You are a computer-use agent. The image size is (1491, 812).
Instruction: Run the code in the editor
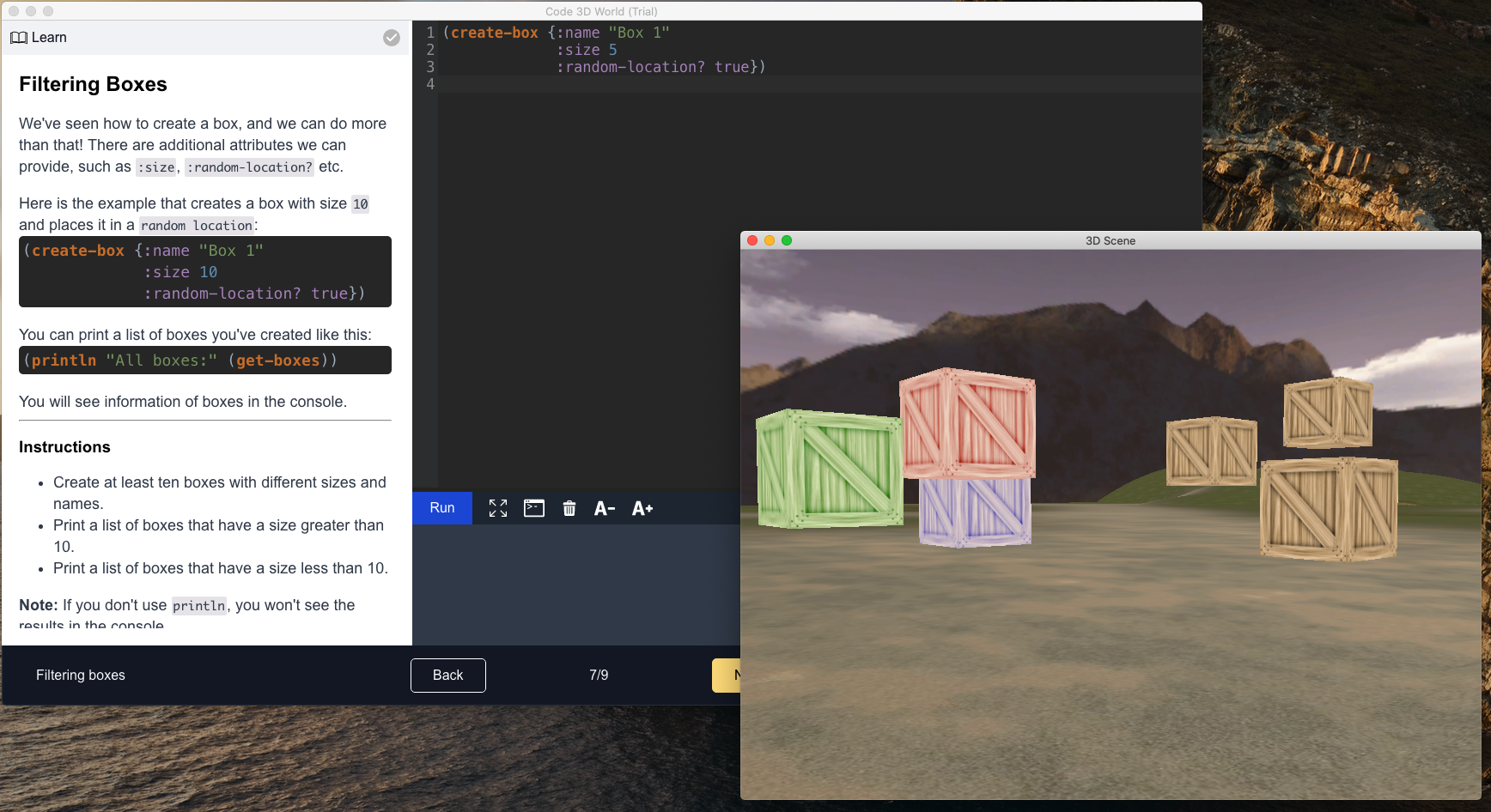tap(441, 508)
